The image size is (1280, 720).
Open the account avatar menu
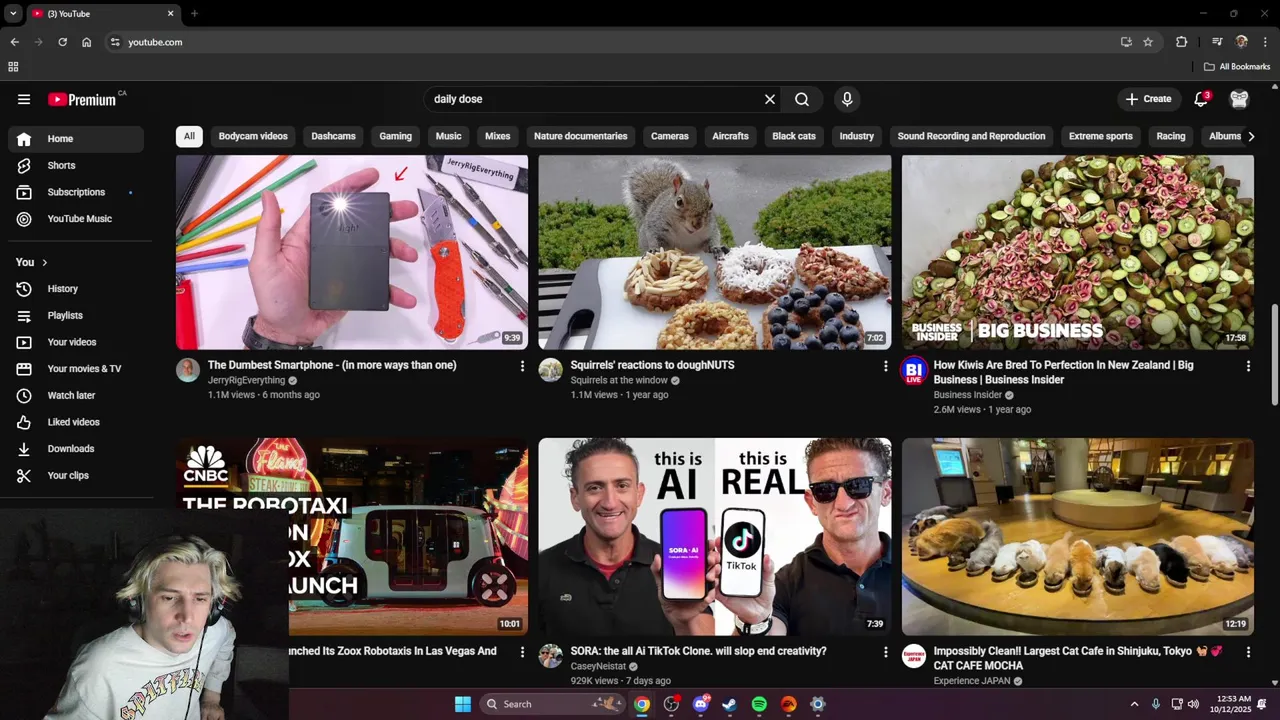1240,99
